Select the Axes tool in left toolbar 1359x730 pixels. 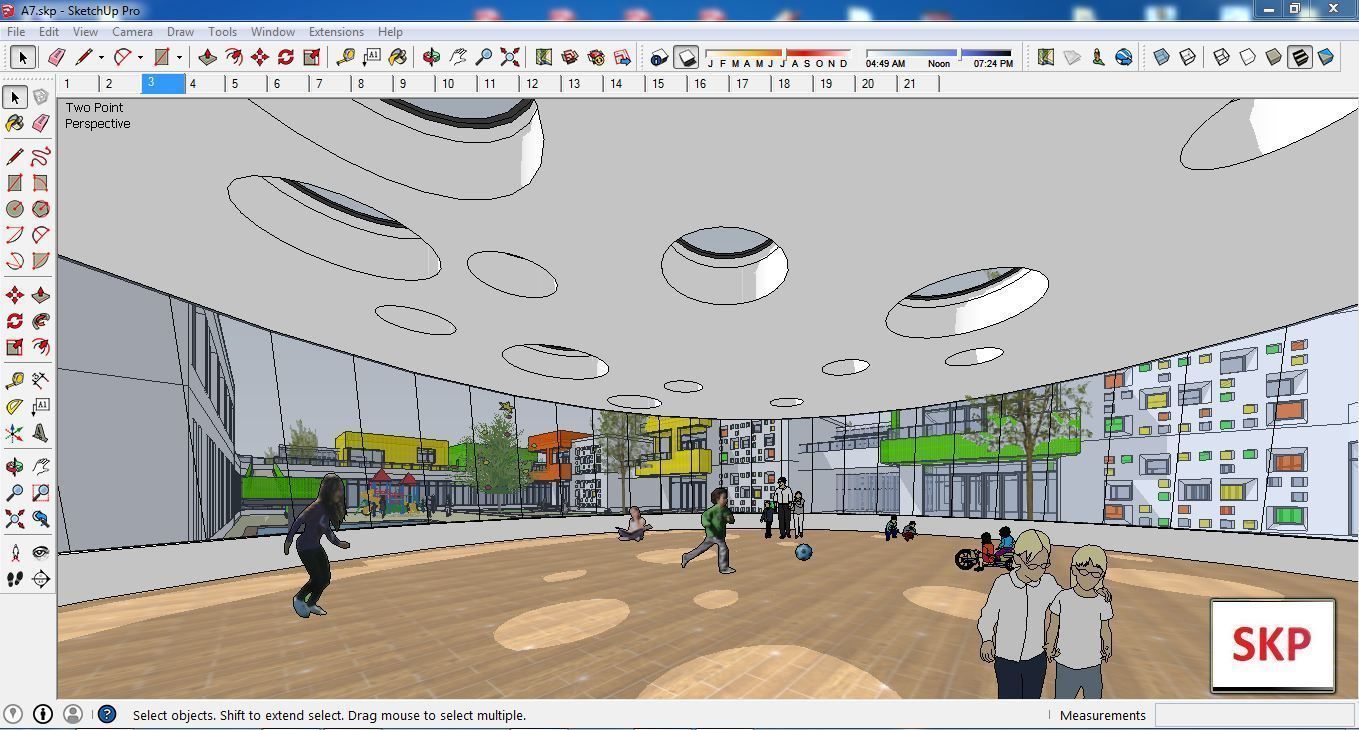coord(15,433)
